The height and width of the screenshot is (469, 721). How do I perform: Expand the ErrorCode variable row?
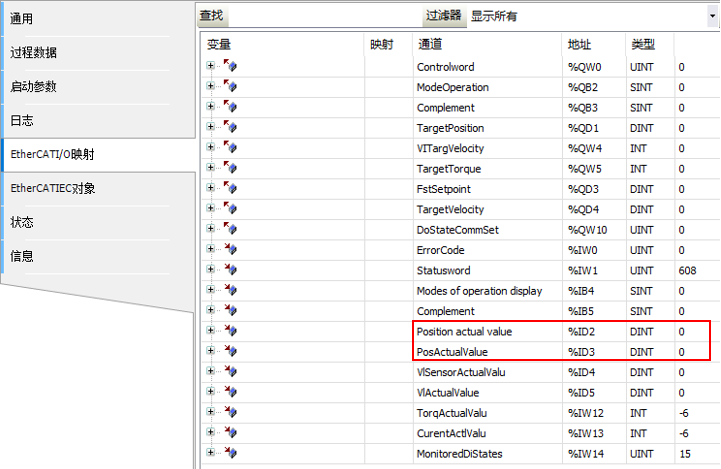pyautogui.click(x=211, y=249)
